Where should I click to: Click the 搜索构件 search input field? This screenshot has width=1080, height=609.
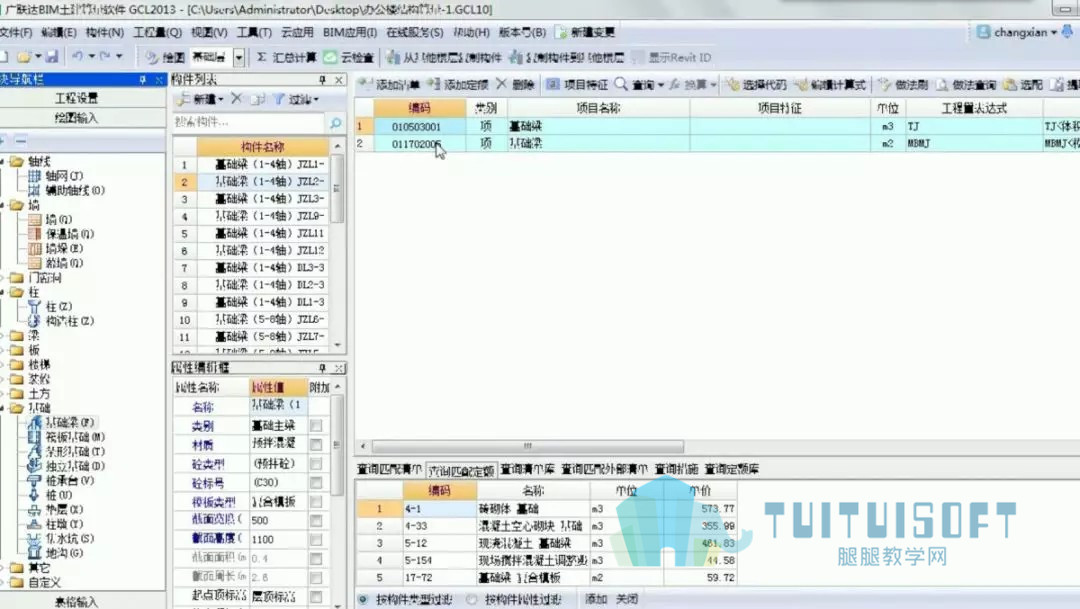pos(248,123)
